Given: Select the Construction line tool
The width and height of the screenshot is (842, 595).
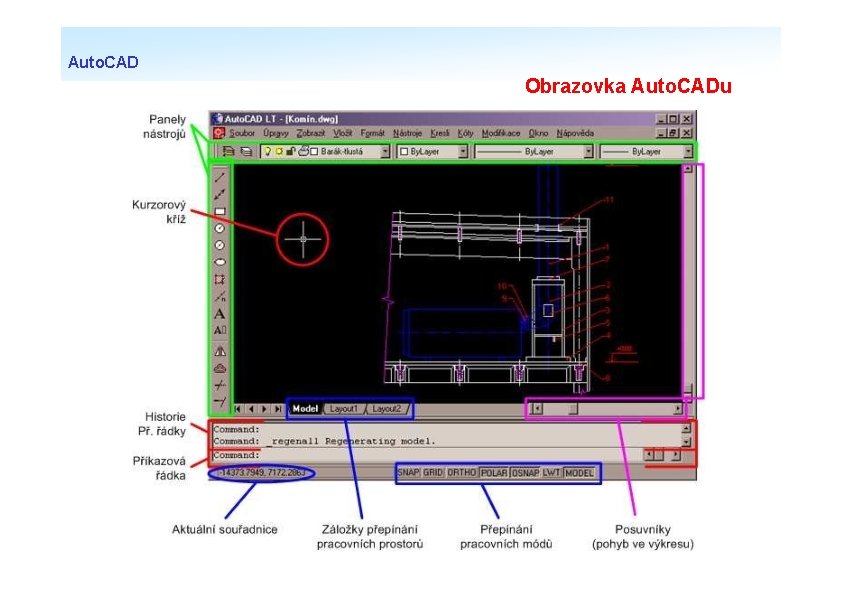Looking at the screenshot, I should 220,194.
